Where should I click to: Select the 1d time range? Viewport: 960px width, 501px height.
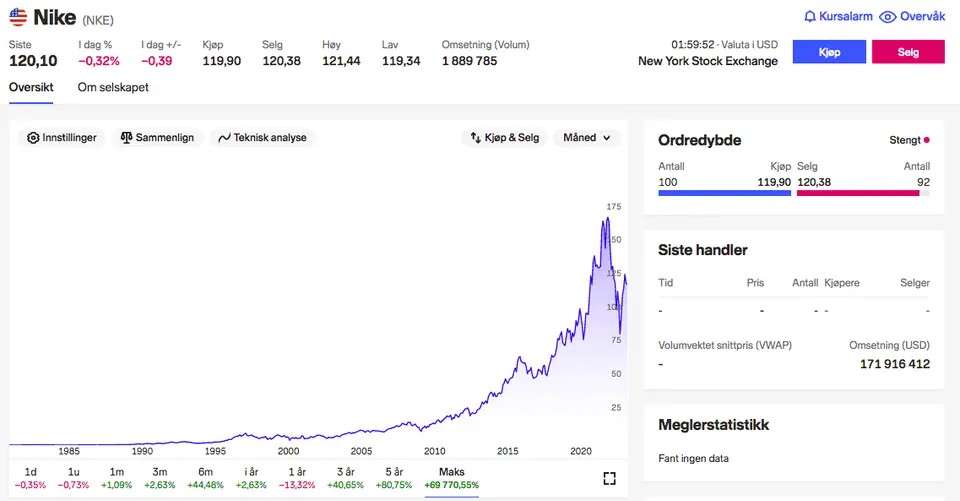pos(30,478)
